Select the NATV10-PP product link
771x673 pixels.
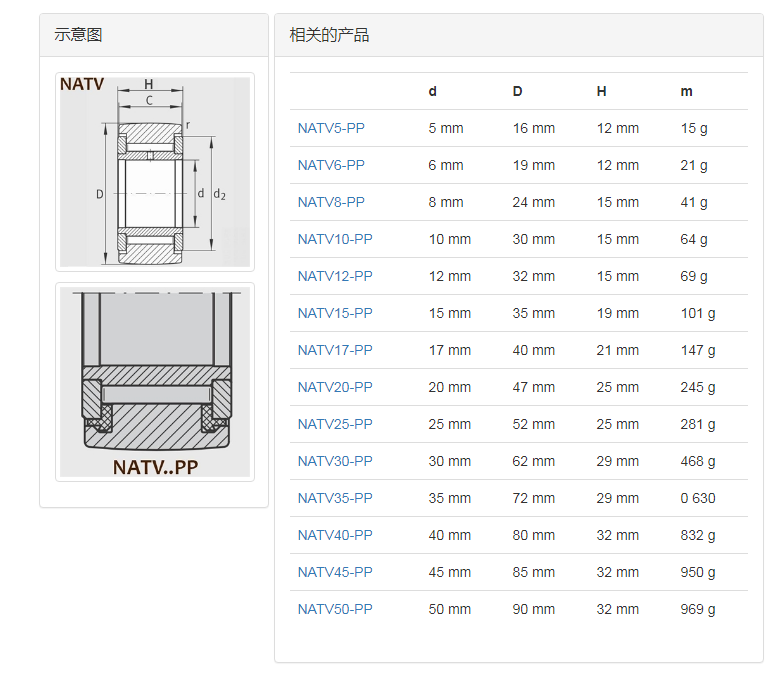(x=334, y=239)
